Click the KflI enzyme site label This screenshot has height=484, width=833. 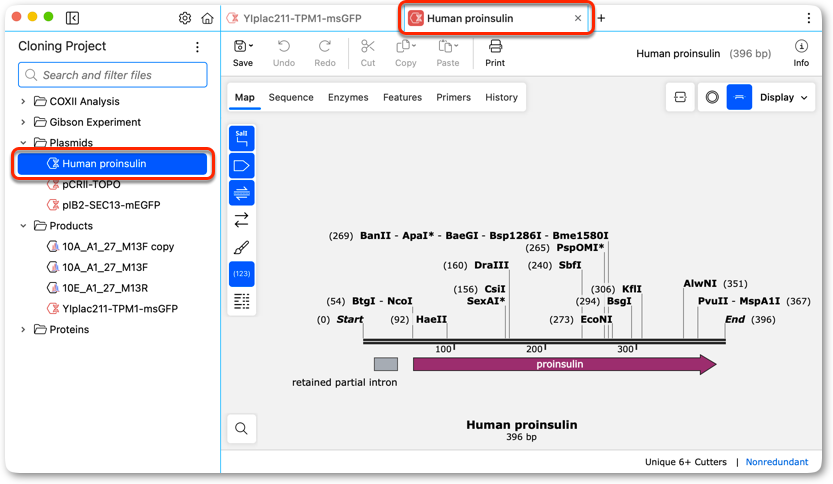pyautogui.click(x=632, y=288)
